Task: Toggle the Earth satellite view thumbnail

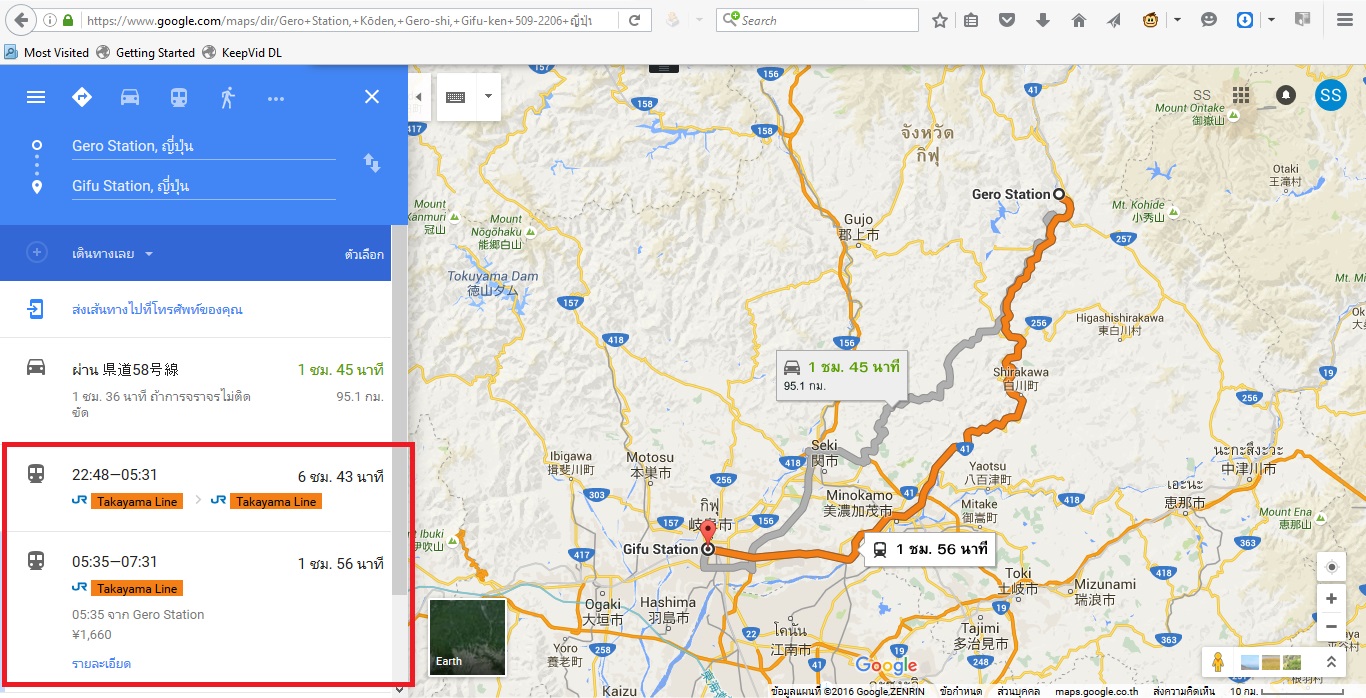Action: click(x=467, y=637)
